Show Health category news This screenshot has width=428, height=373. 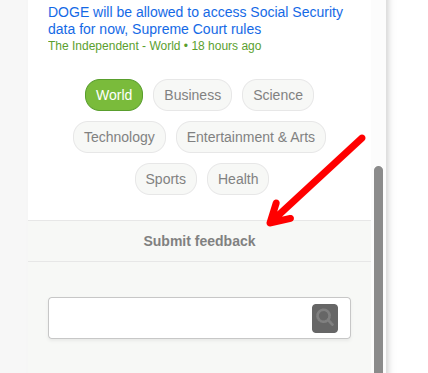click(238, 179)
